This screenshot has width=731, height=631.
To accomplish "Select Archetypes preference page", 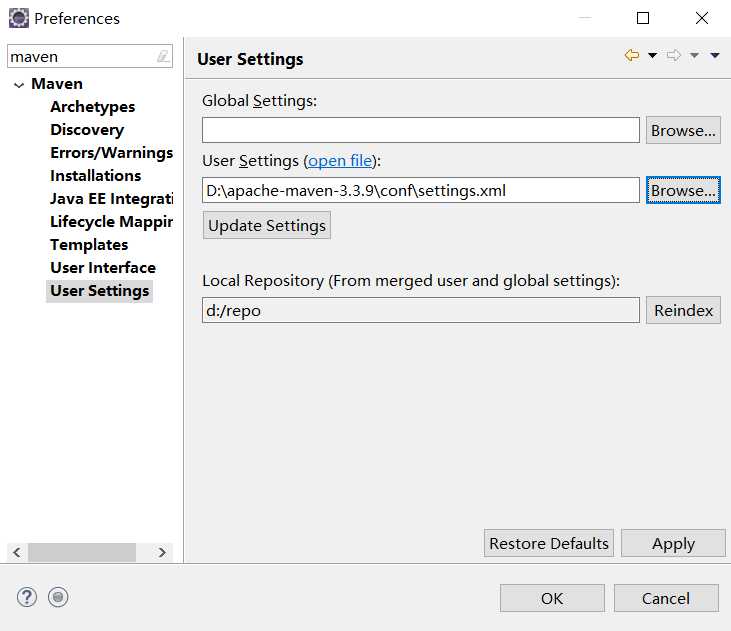I will 93,107.
